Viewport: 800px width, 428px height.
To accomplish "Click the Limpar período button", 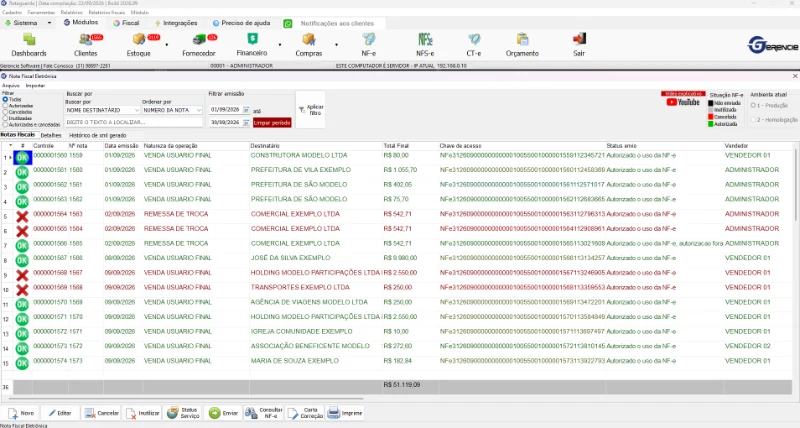I will click(272, 122).
